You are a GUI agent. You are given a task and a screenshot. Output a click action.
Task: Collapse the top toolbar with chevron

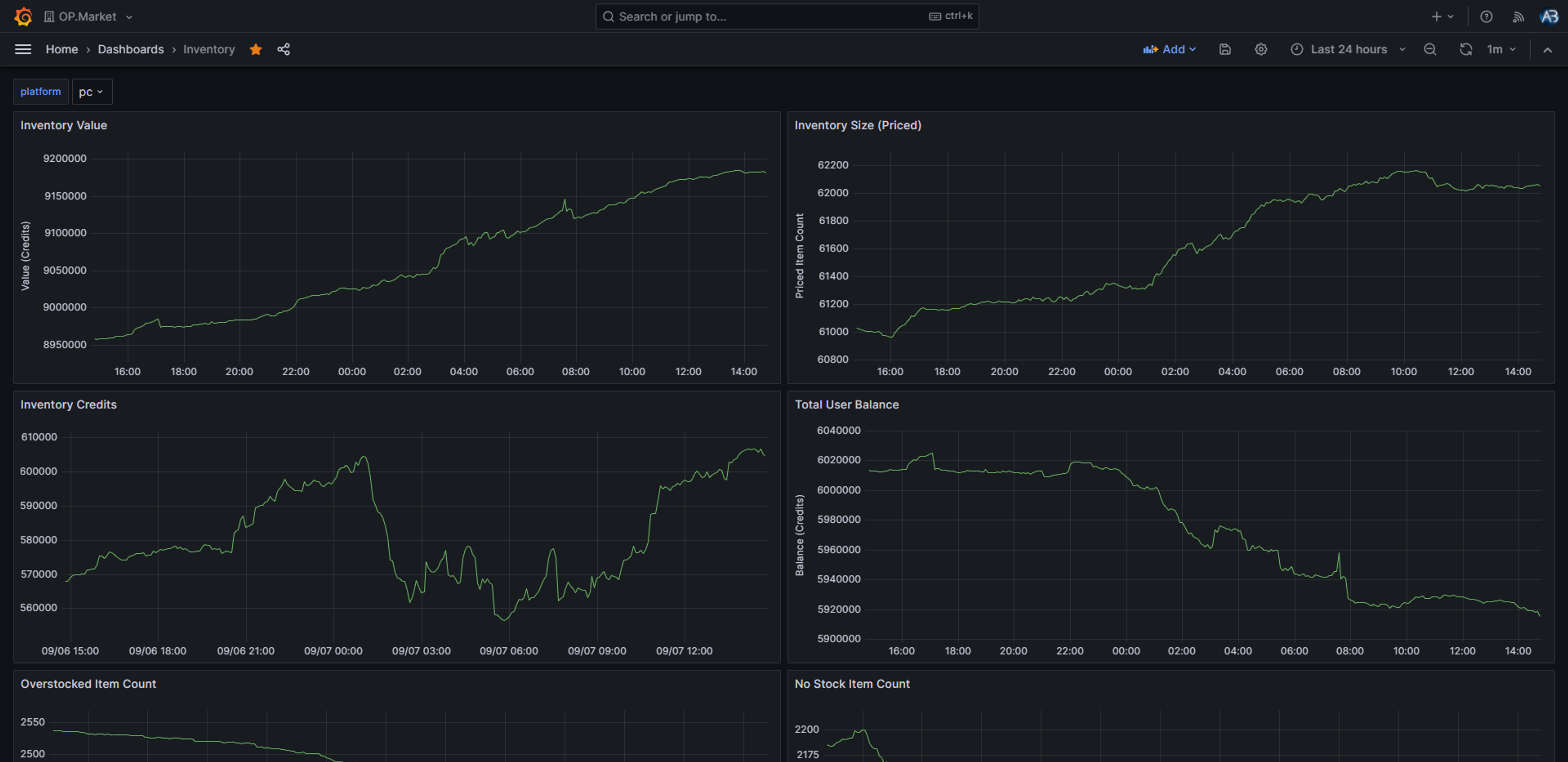click(x=1547, y=49)
